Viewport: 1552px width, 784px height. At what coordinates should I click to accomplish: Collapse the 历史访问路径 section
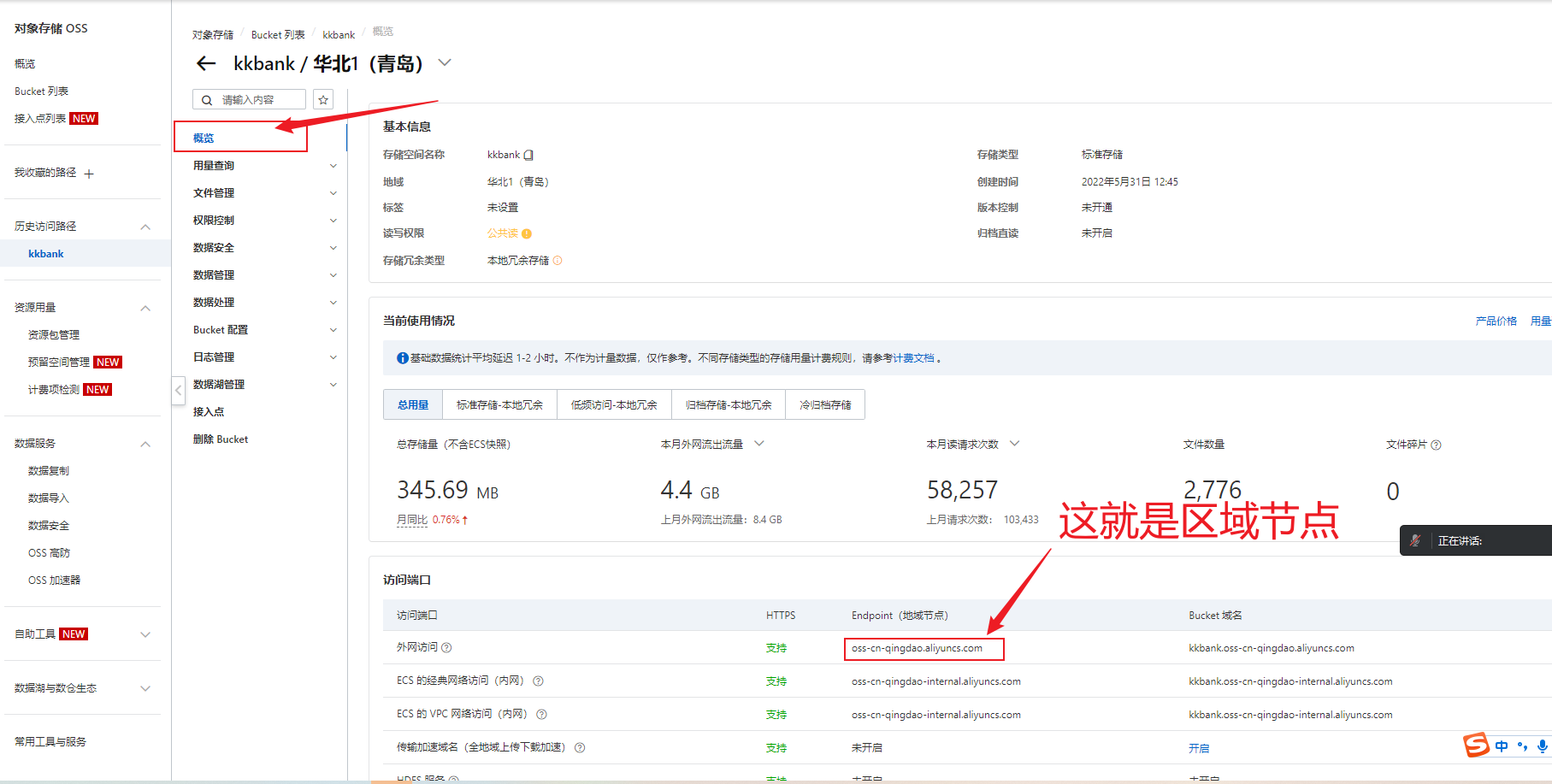145,227
